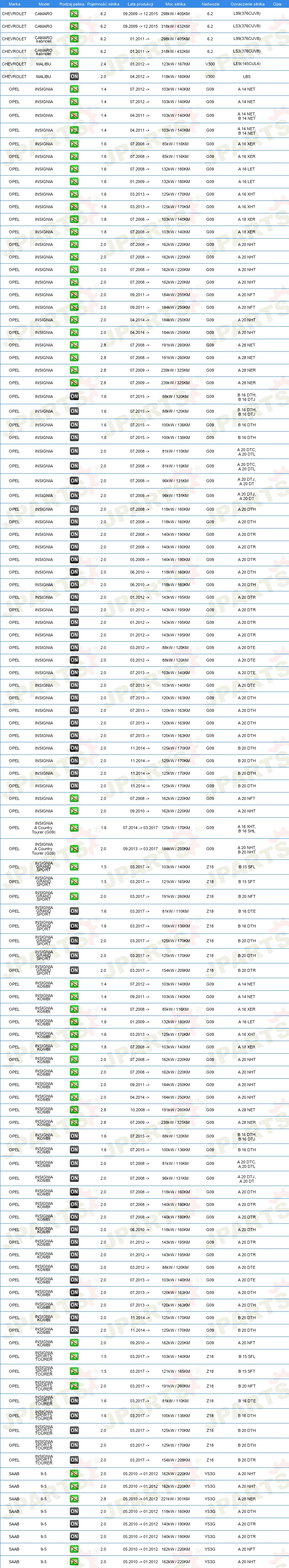Click PB icon in Insignia Kombi 1.4 07.2012 row
289x1568 pixels.
click(x=74, y=984)
